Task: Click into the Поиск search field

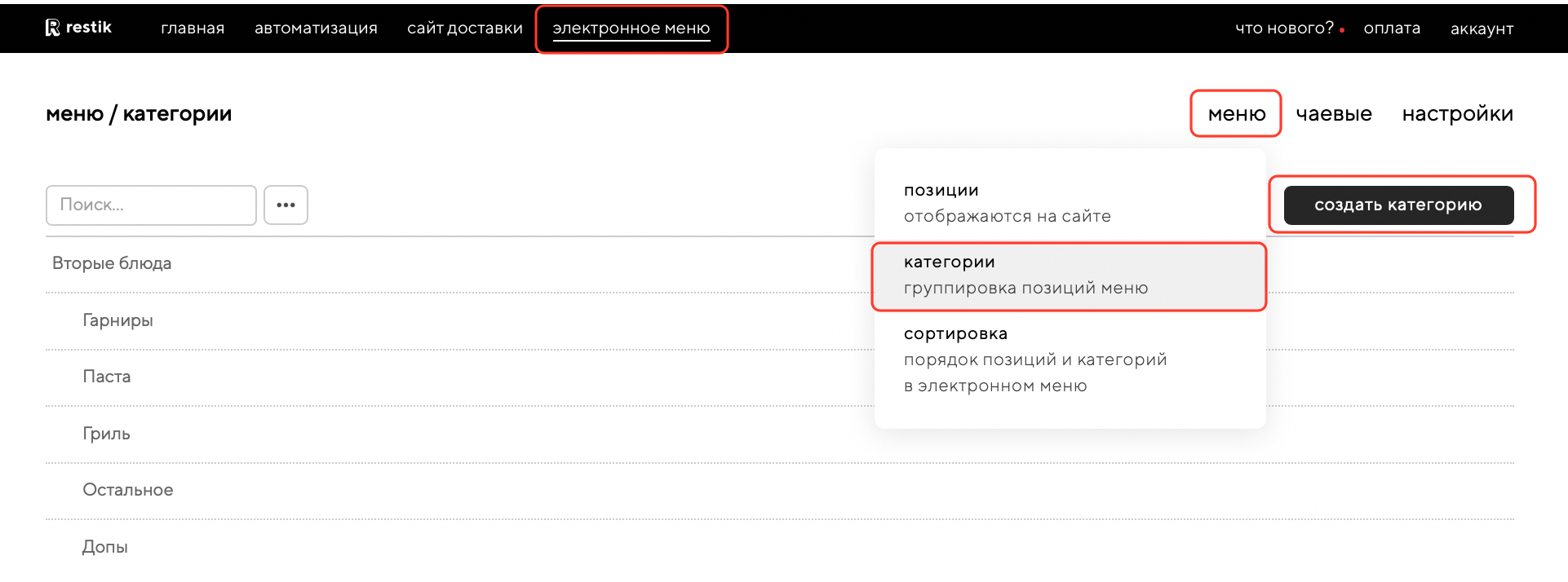Action: (151, 205)
